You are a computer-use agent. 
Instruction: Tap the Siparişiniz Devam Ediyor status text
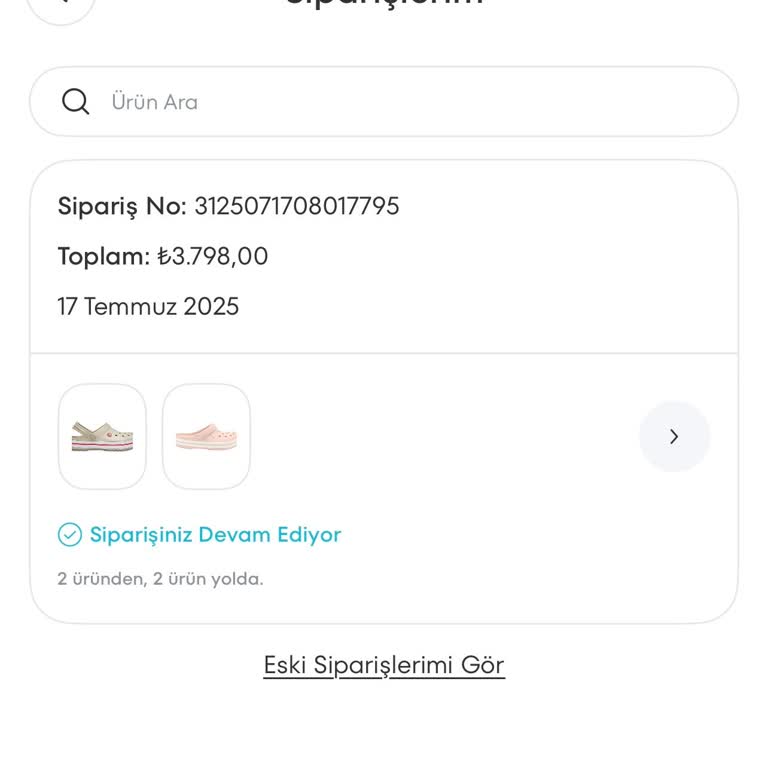click(215, 535)
